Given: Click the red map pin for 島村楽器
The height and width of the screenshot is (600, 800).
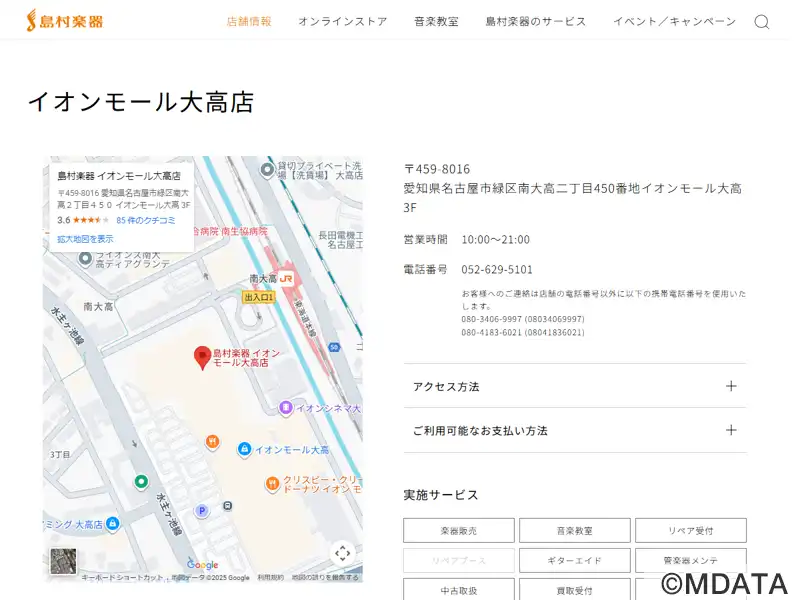Looking at the screenshot, I should [x=203, y=358].
